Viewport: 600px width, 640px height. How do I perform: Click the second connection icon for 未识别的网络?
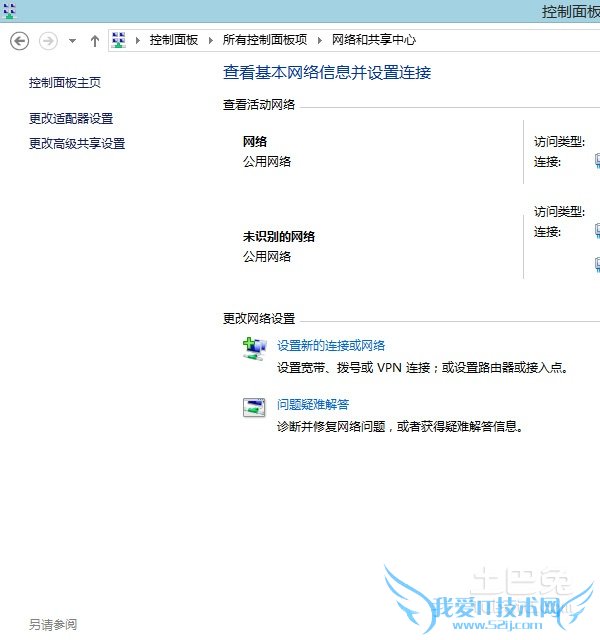click(x=597, y=264)
